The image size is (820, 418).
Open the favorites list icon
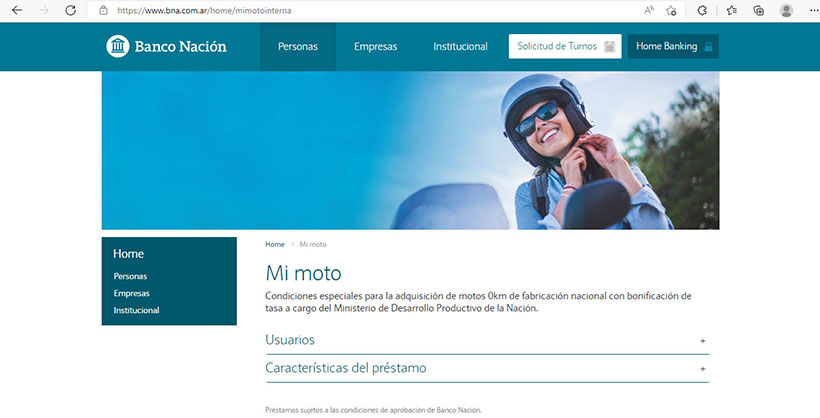(732, 10)
